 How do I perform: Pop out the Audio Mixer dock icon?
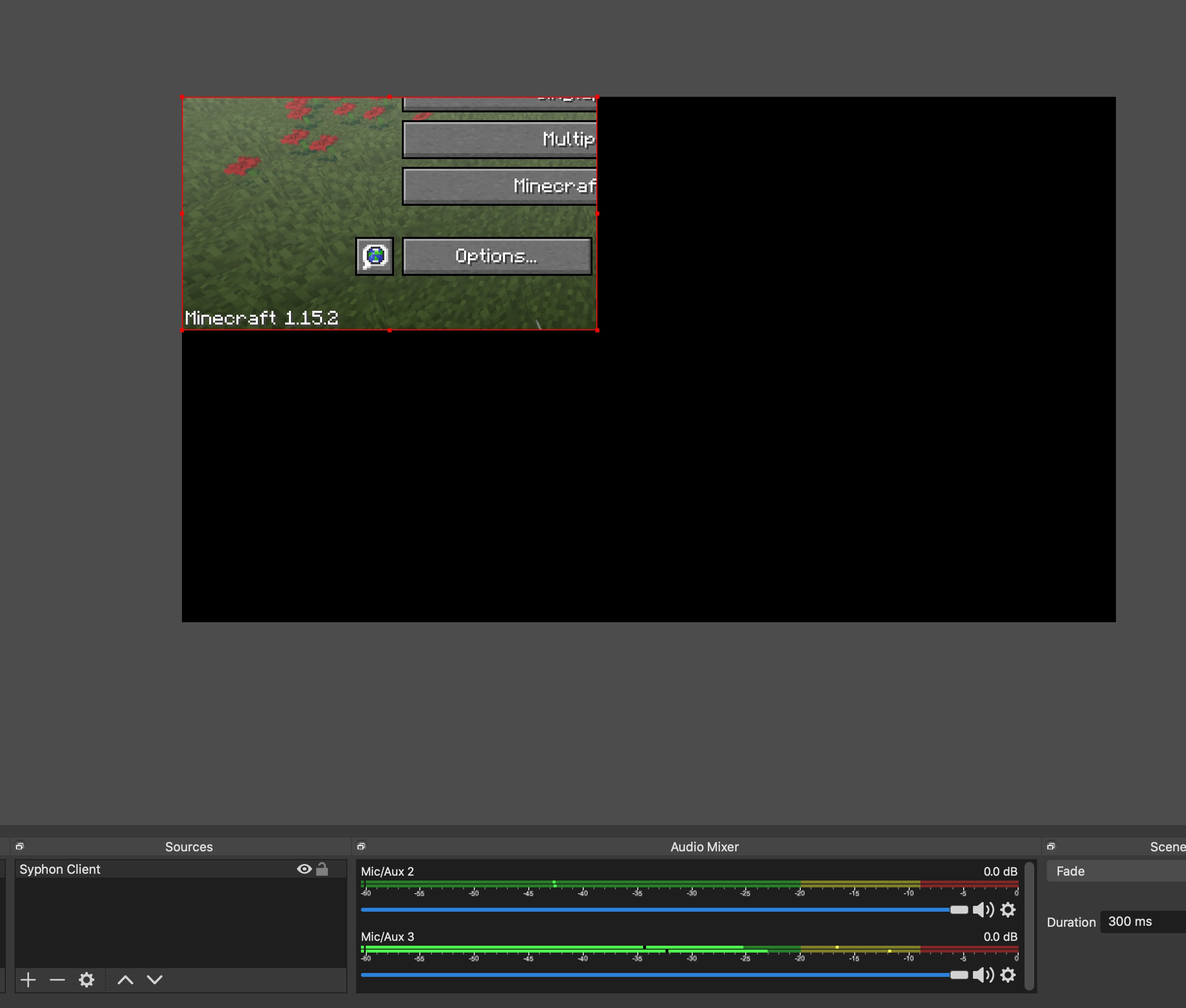361,846
